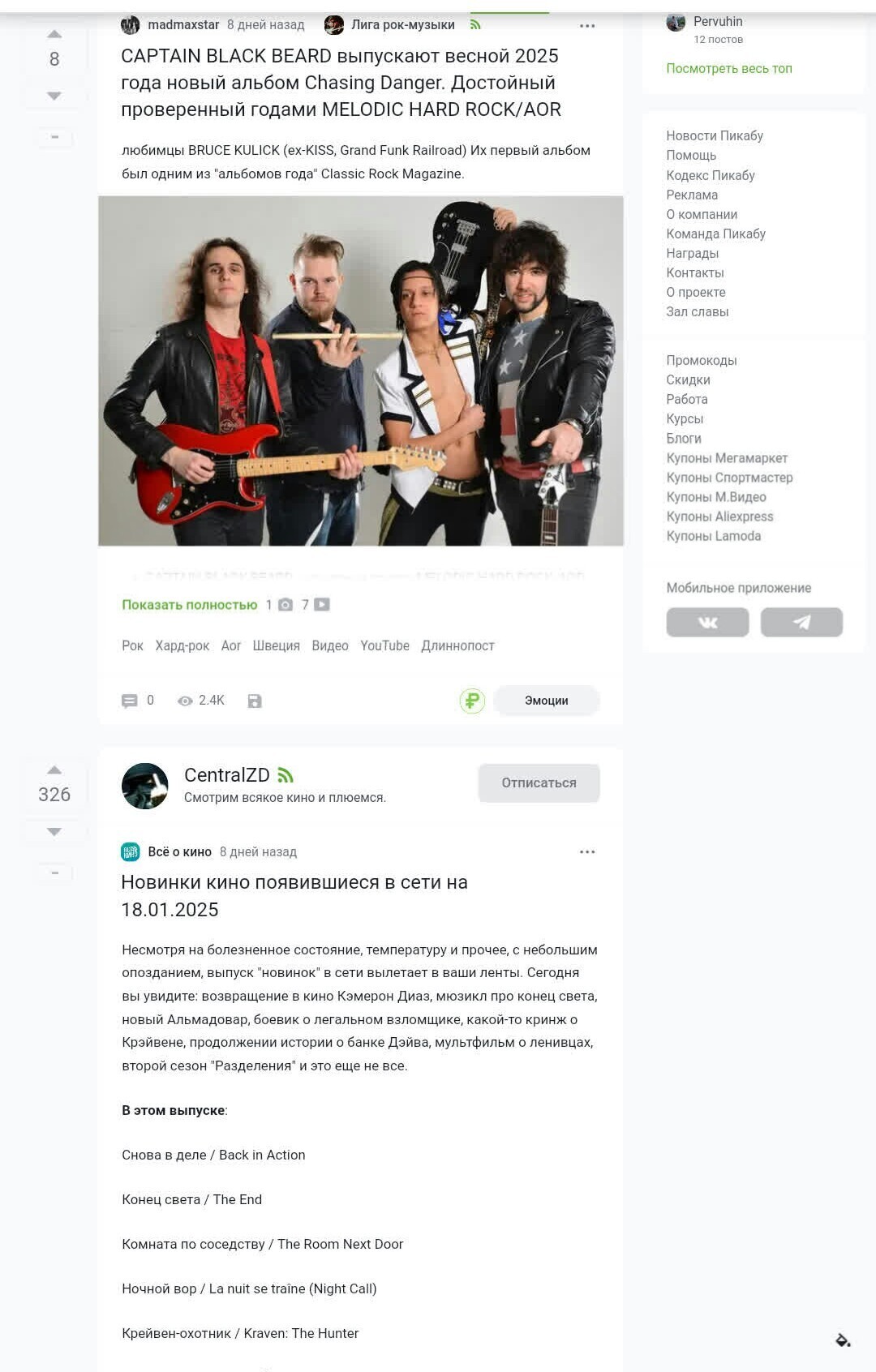
Task: Open the Эмоции reactions button
Action: [x=546, y=701]
